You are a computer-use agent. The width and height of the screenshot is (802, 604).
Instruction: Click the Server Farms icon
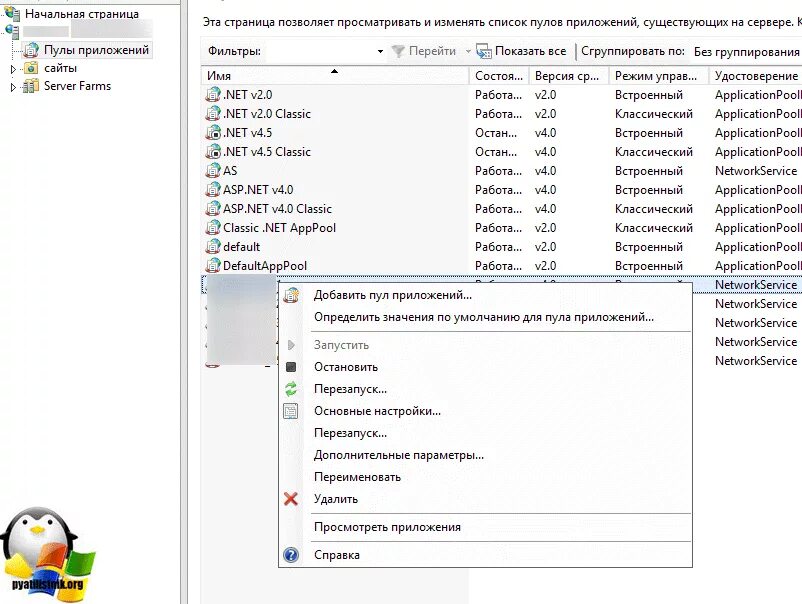[x=31, y=86]
